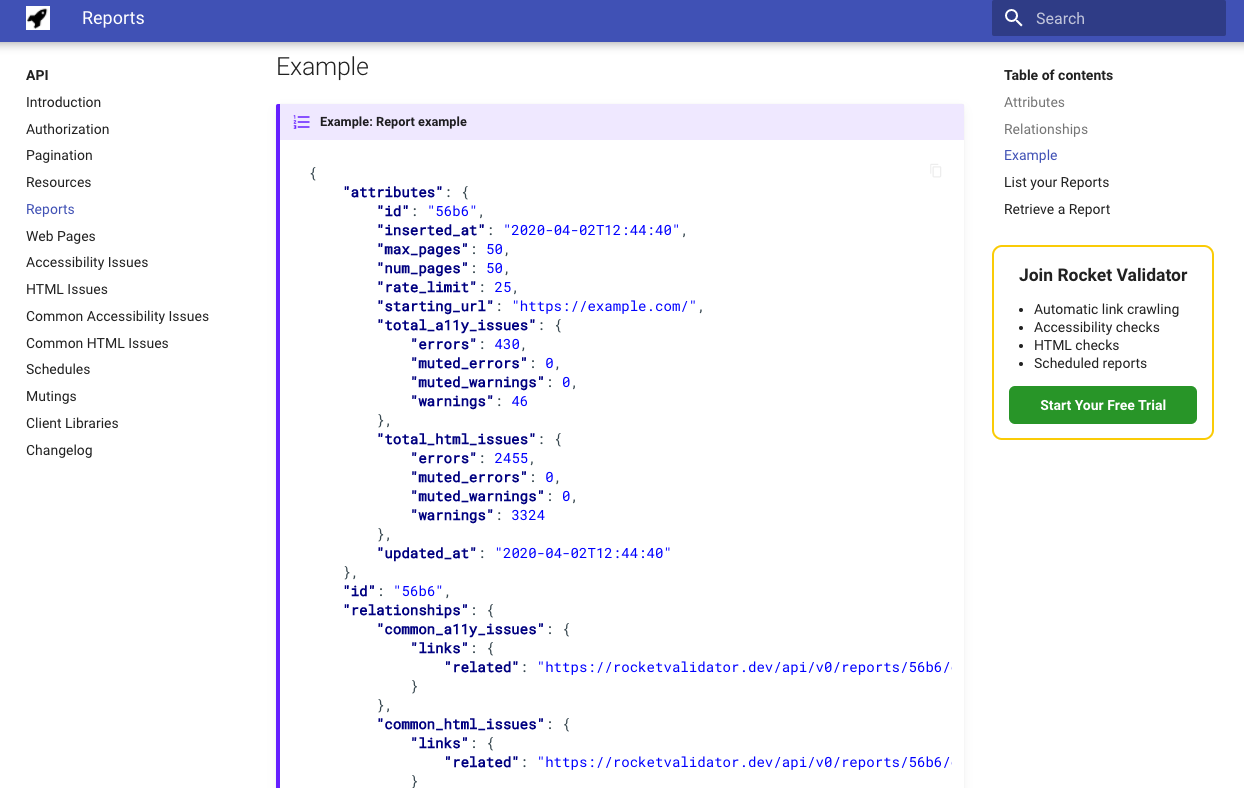Open 'Retrieve a Report' from table of contents
Viewport: 1244px width, 788px height.
(1058, 209)
